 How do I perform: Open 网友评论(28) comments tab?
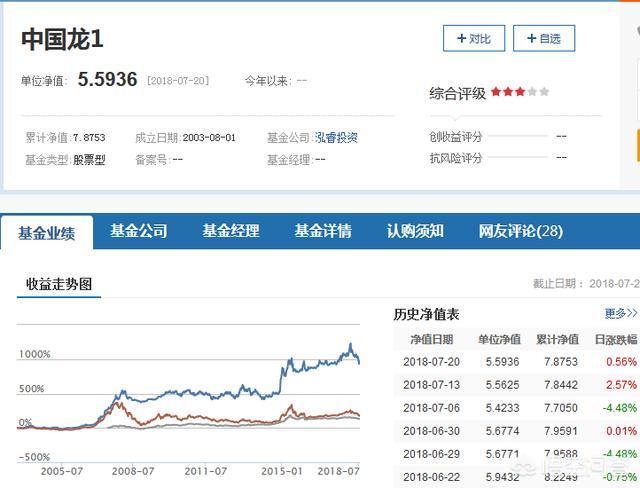click(x=521, y=231)
